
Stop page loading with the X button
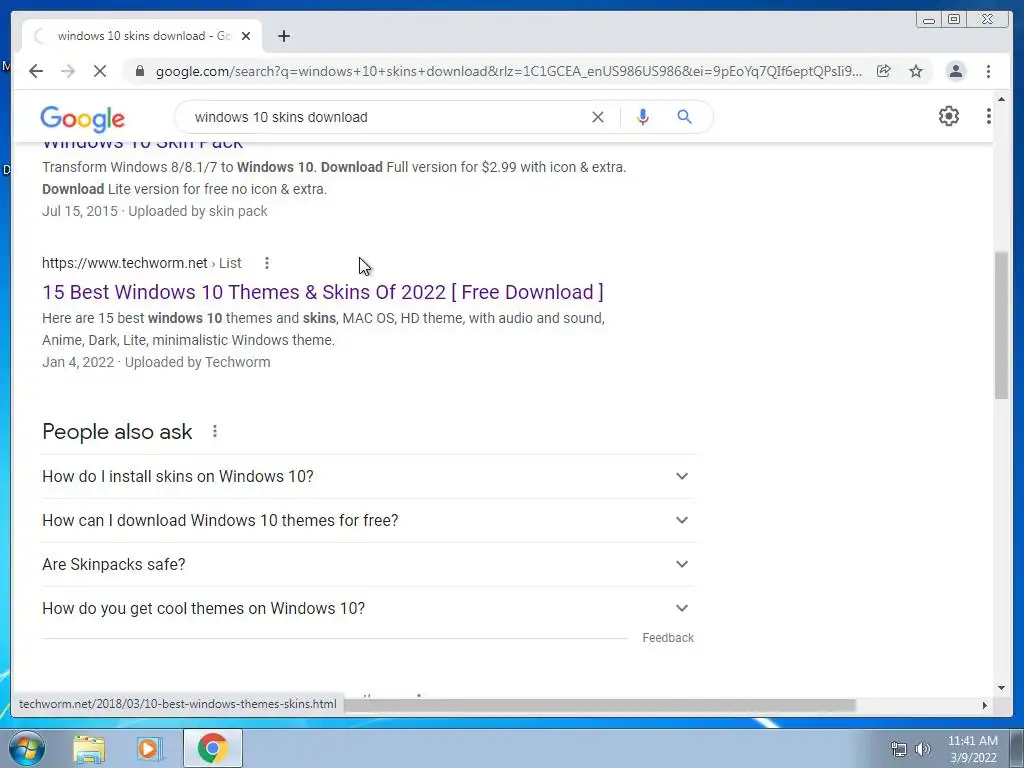coord(100,71)
